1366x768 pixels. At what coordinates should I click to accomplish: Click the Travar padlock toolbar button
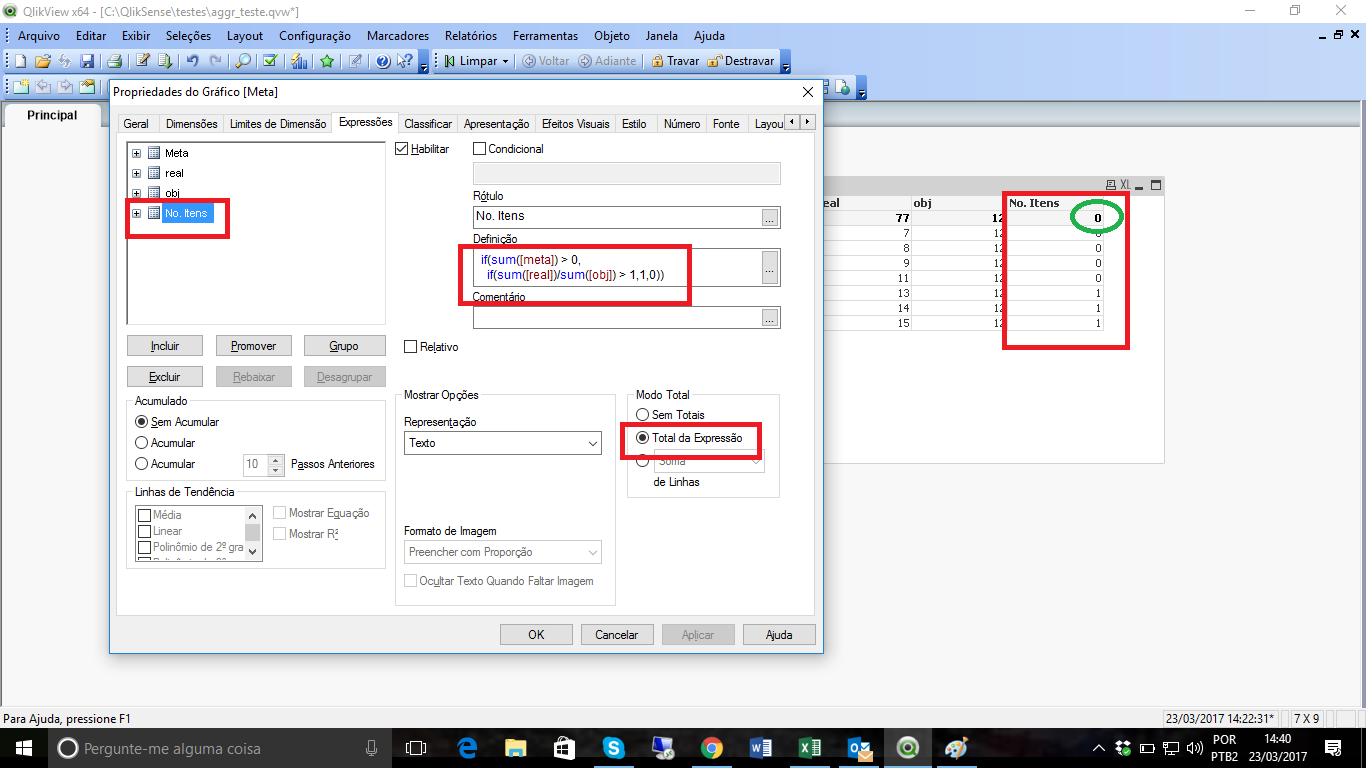click(674, 61)
